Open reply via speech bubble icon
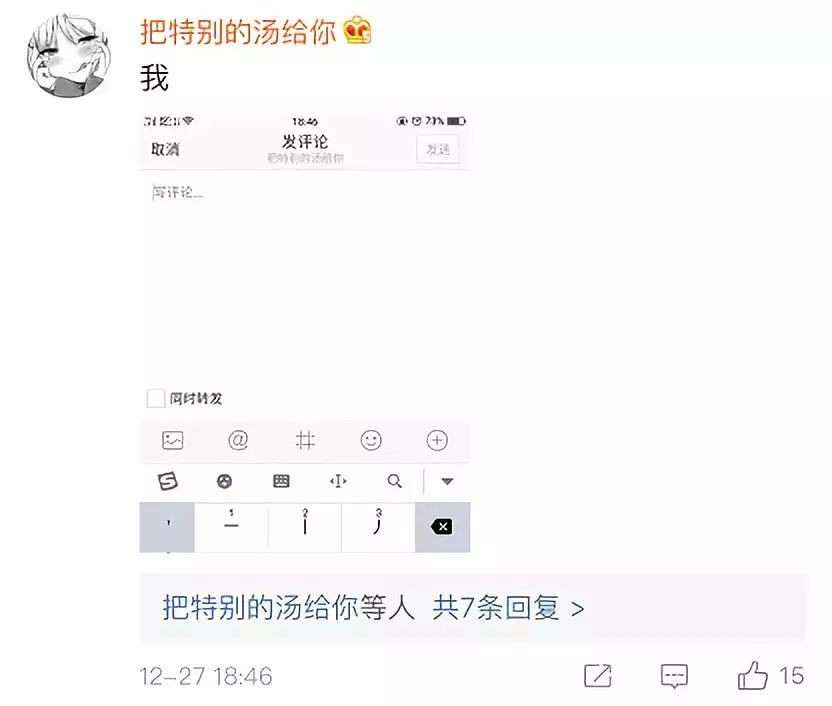Viewport: 832px width, 706px height. coord(674,676)
